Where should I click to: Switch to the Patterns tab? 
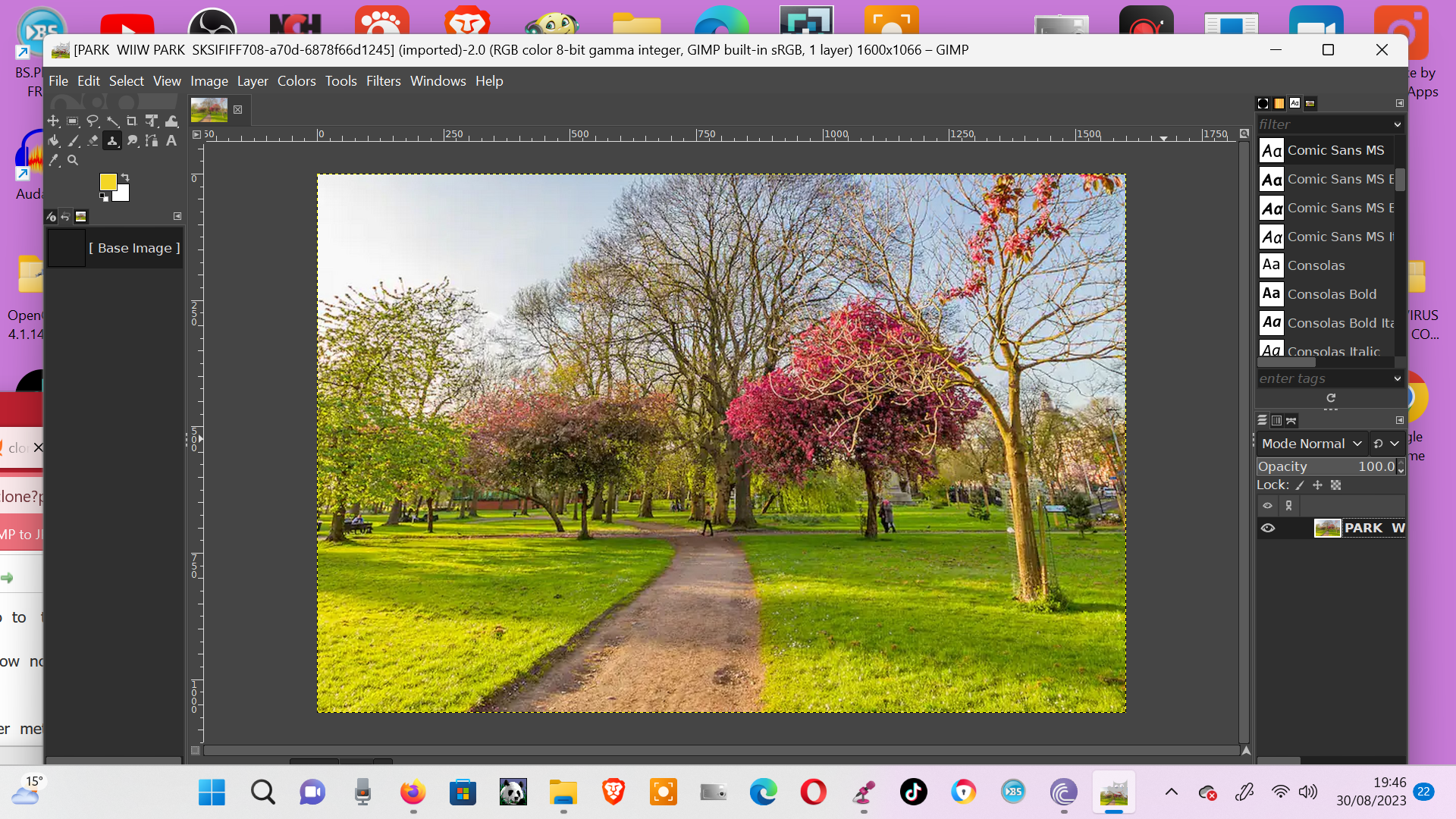click(x=1279, y=103)
